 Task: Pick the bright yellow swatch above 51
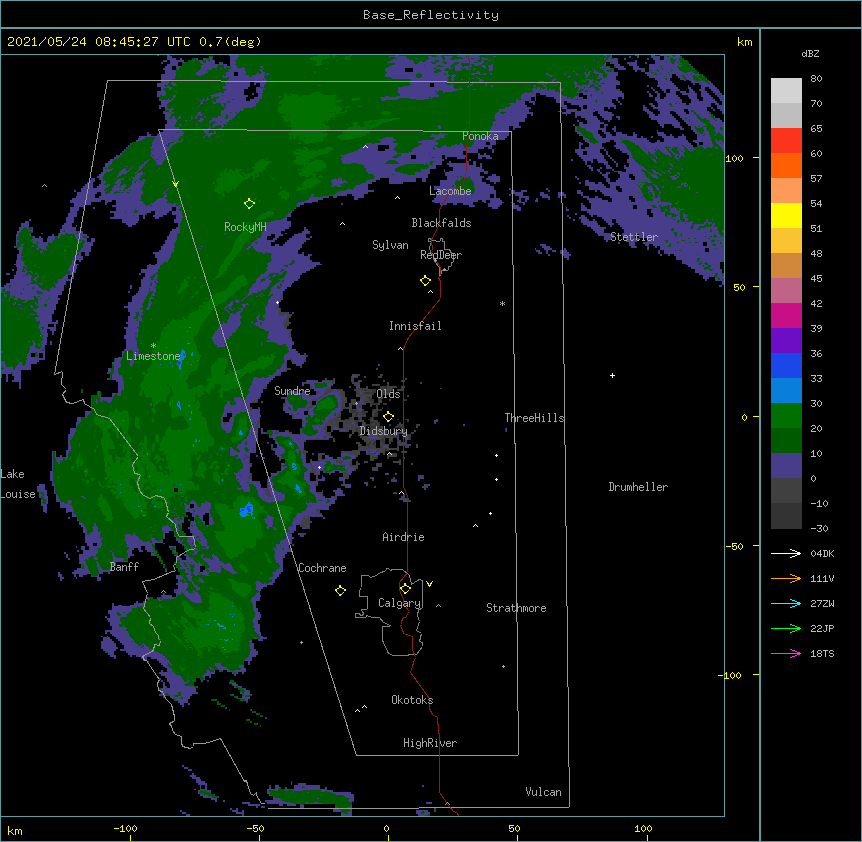[786, 215]
